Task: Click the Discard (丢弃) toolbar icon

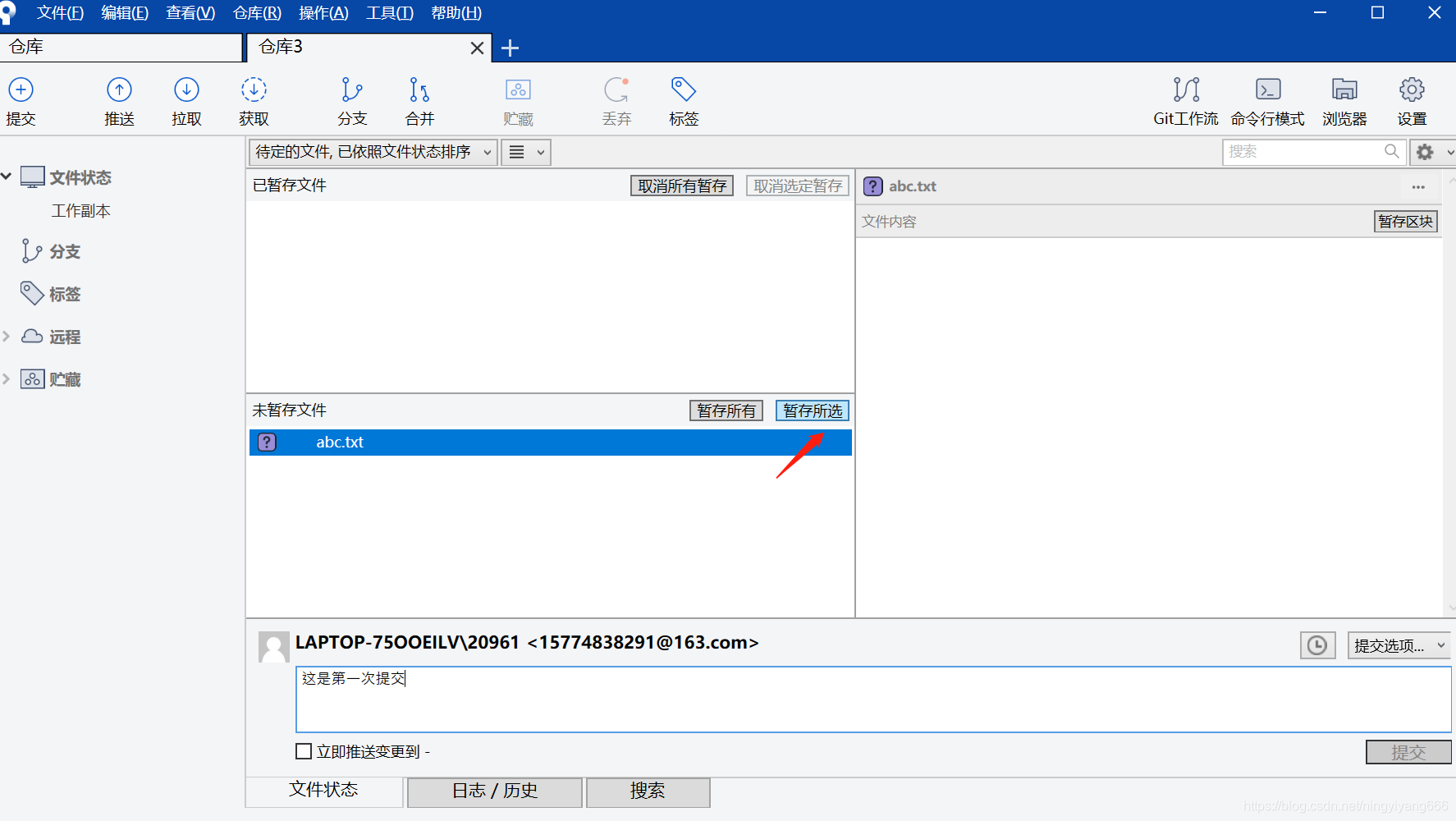Action: click(x=616, y=89)
